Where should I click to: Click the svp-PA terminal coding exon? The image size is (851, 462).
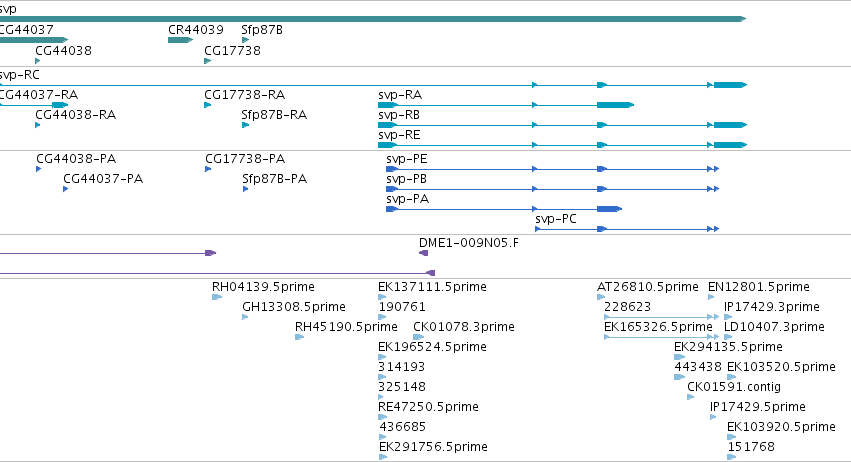click(x=609, y=209)
